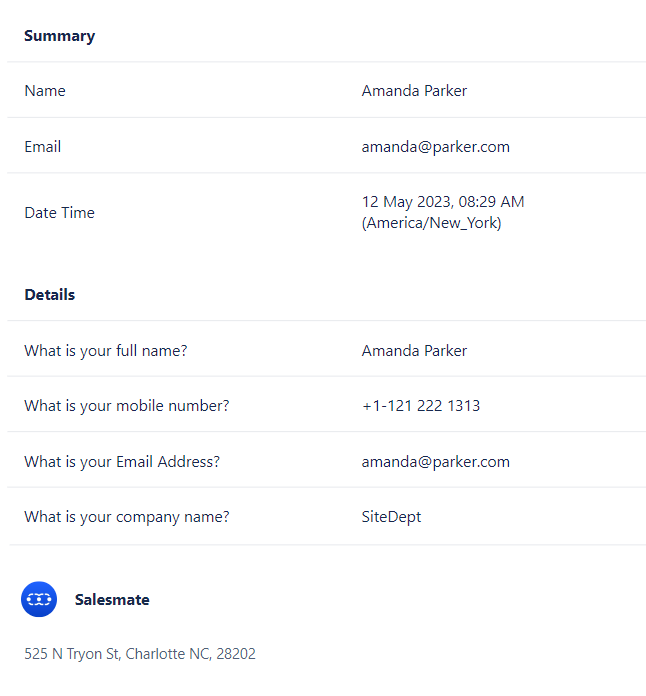Click the Salesmate brand name
646x696 pixels.
click(112, 600)
